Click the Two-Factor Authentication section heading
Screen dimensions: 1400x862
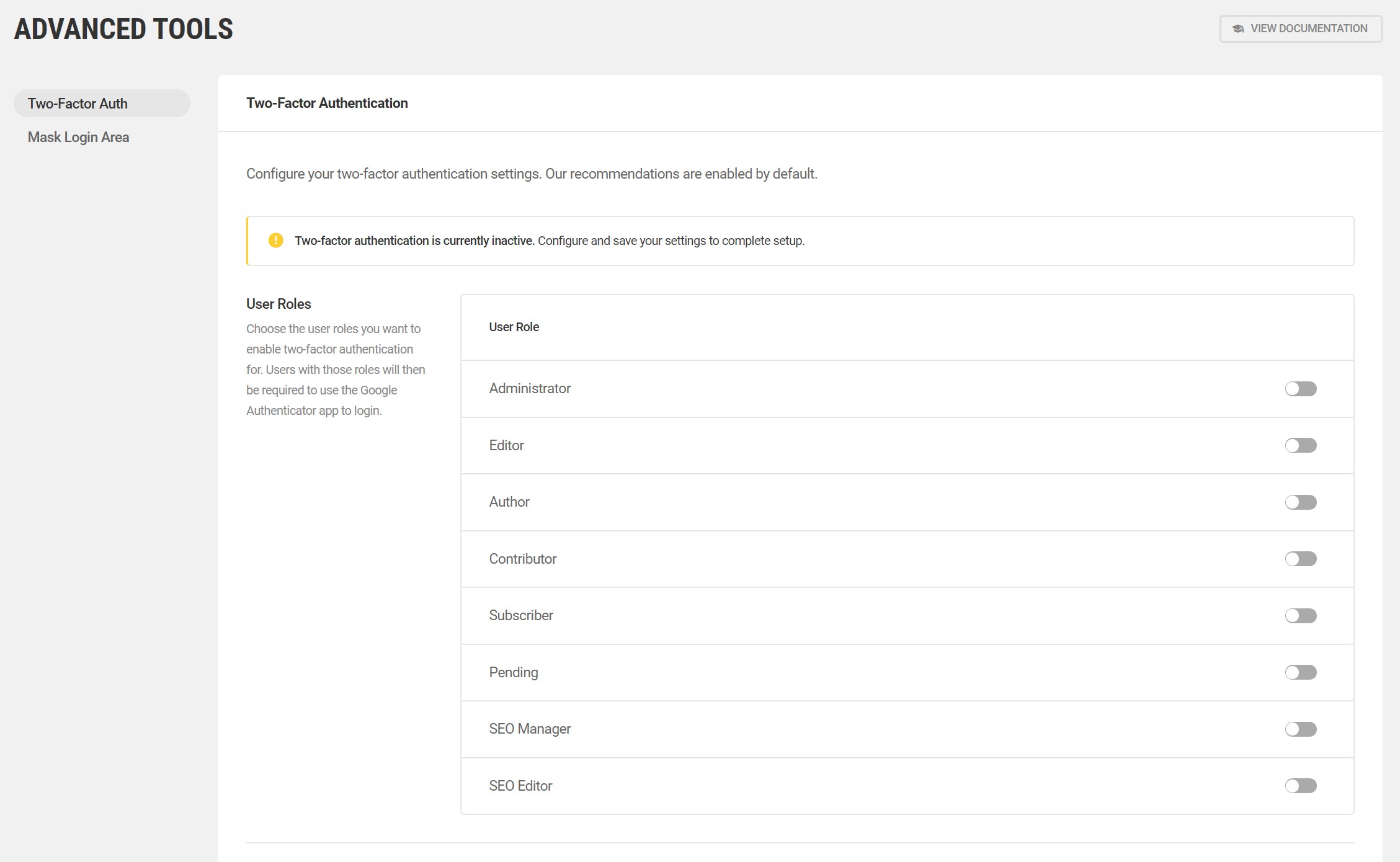(327, 103)
